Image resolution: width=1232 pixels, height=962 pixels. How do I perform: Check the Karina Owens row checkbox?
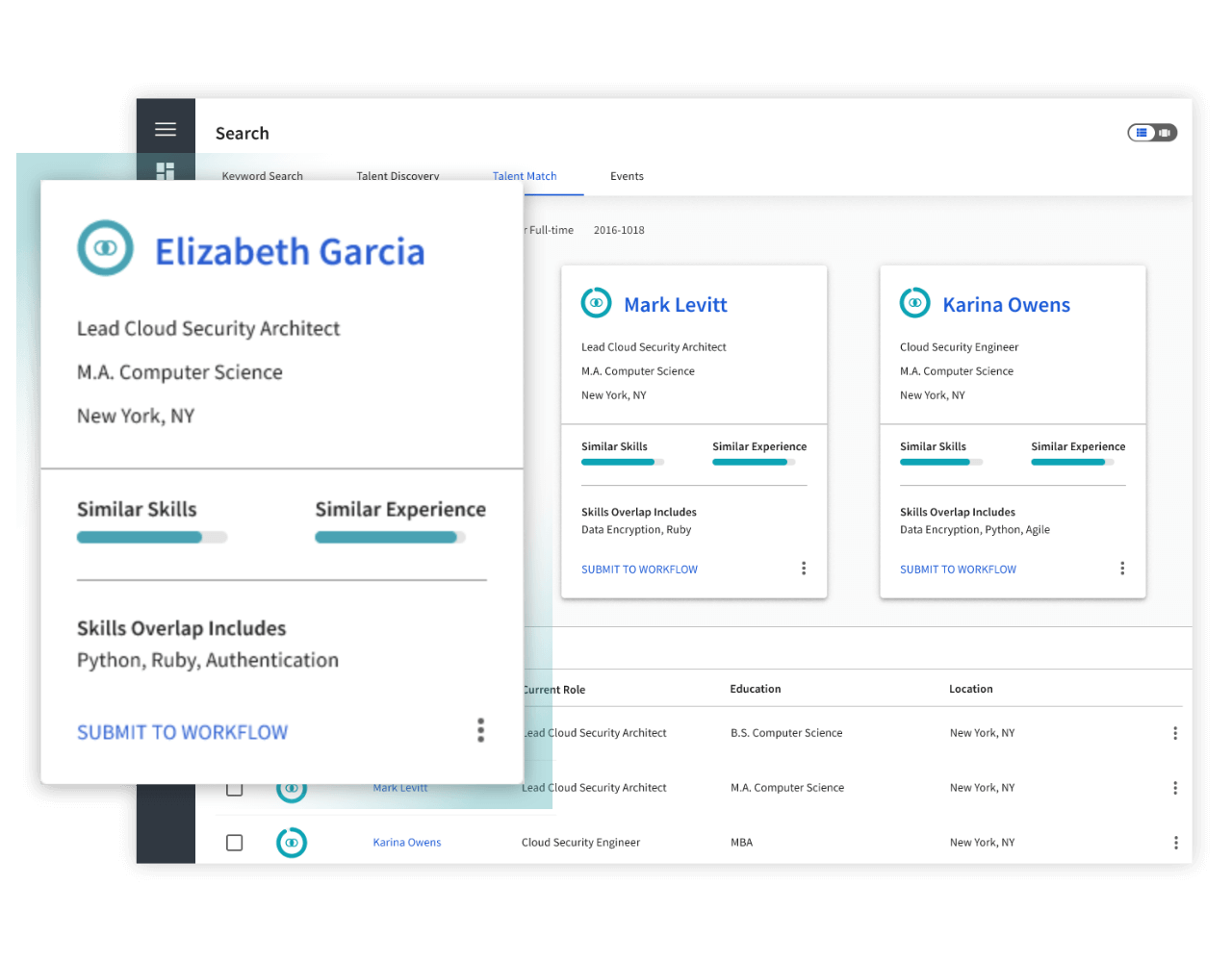[x=234, y=843]
